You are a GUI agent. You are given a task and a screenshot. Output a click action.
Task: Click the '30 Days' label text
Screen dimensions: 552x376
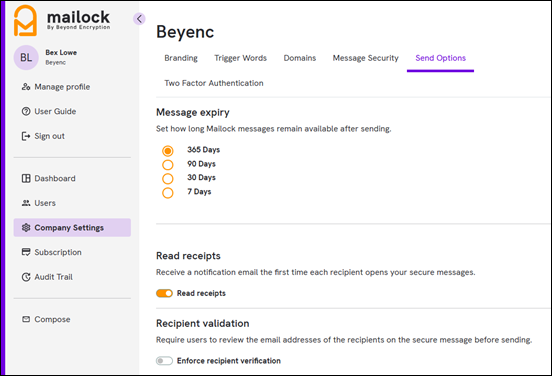[x=201, y=177]
